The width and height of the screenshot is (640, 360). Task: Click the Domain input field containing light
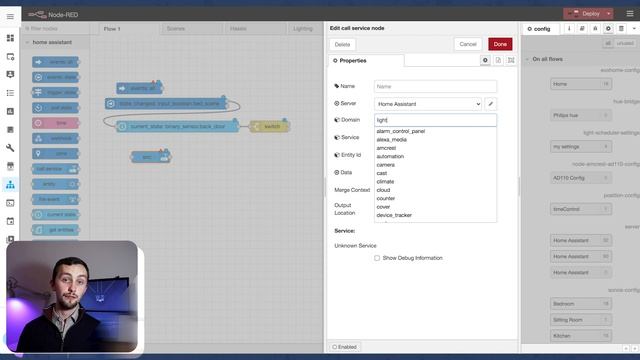(x=436, y=120)
